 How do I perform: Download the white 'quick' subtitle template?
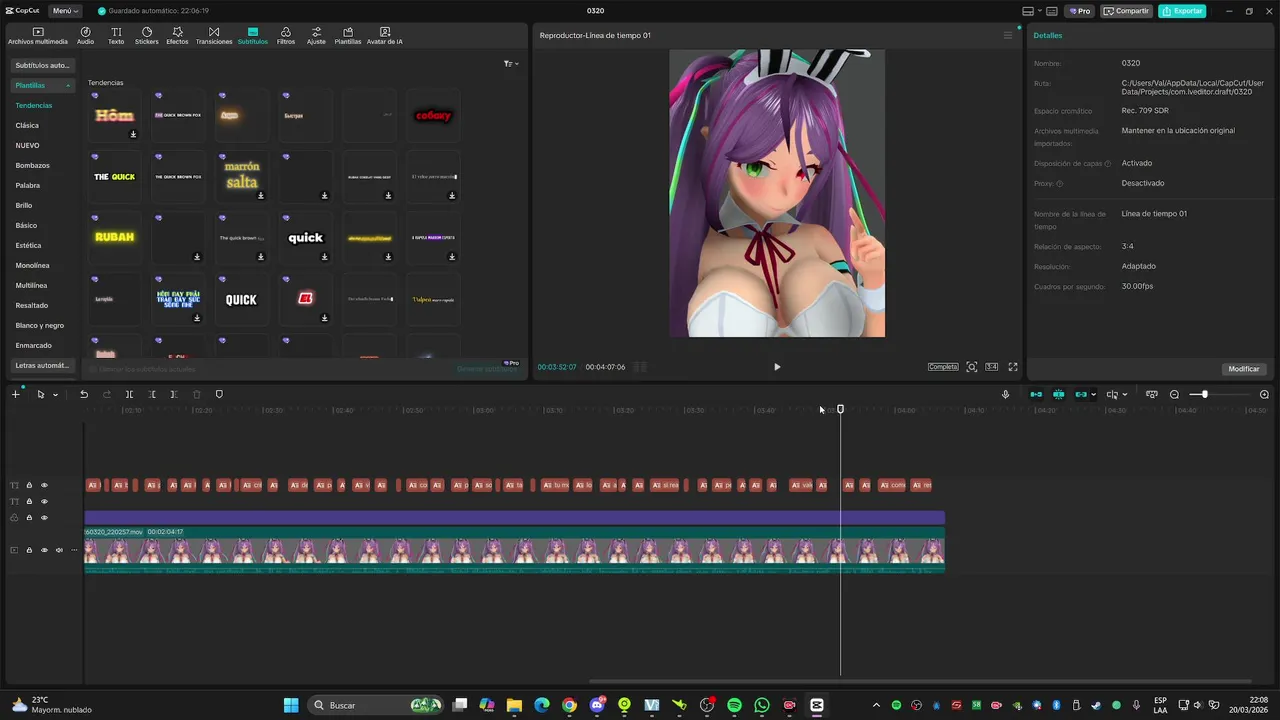[x=324, y=257]
